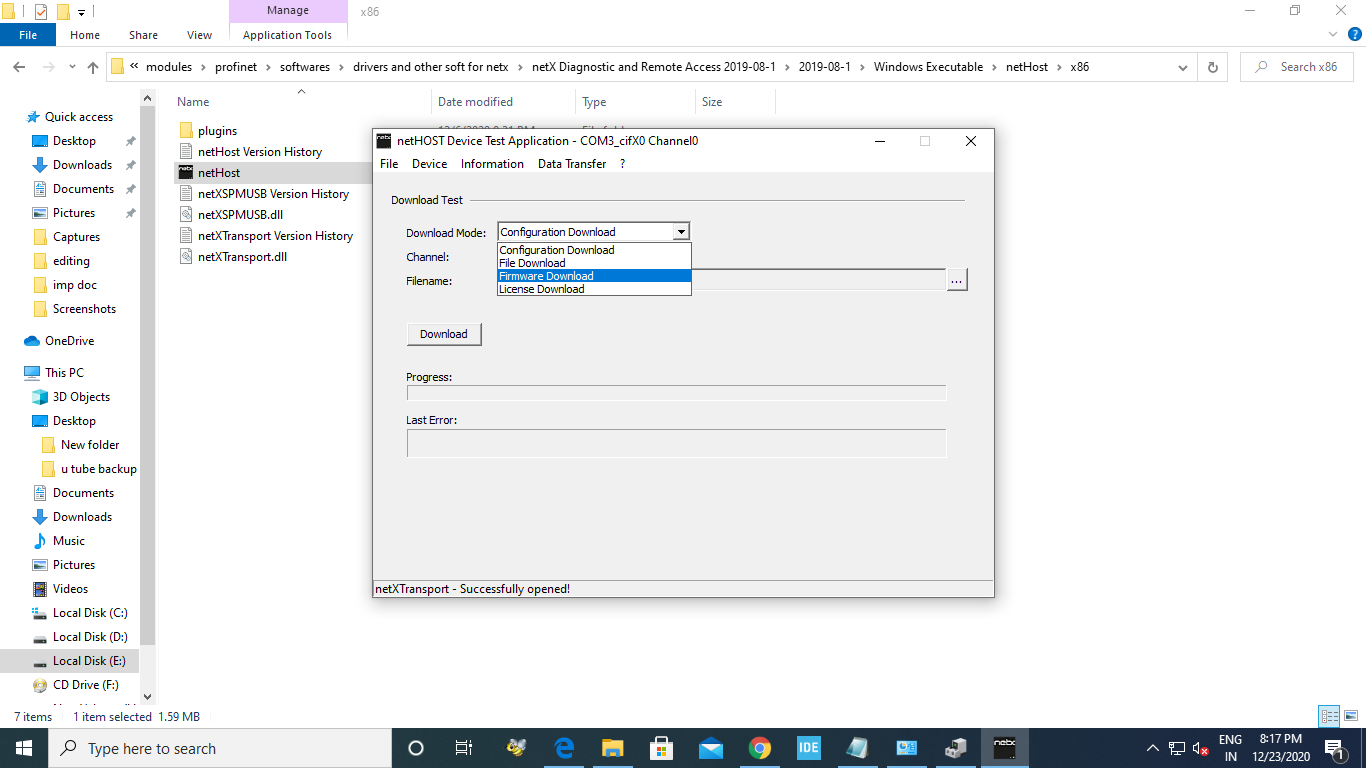
Task: Open the ? help menu
Action: click(x=622, y=164)
